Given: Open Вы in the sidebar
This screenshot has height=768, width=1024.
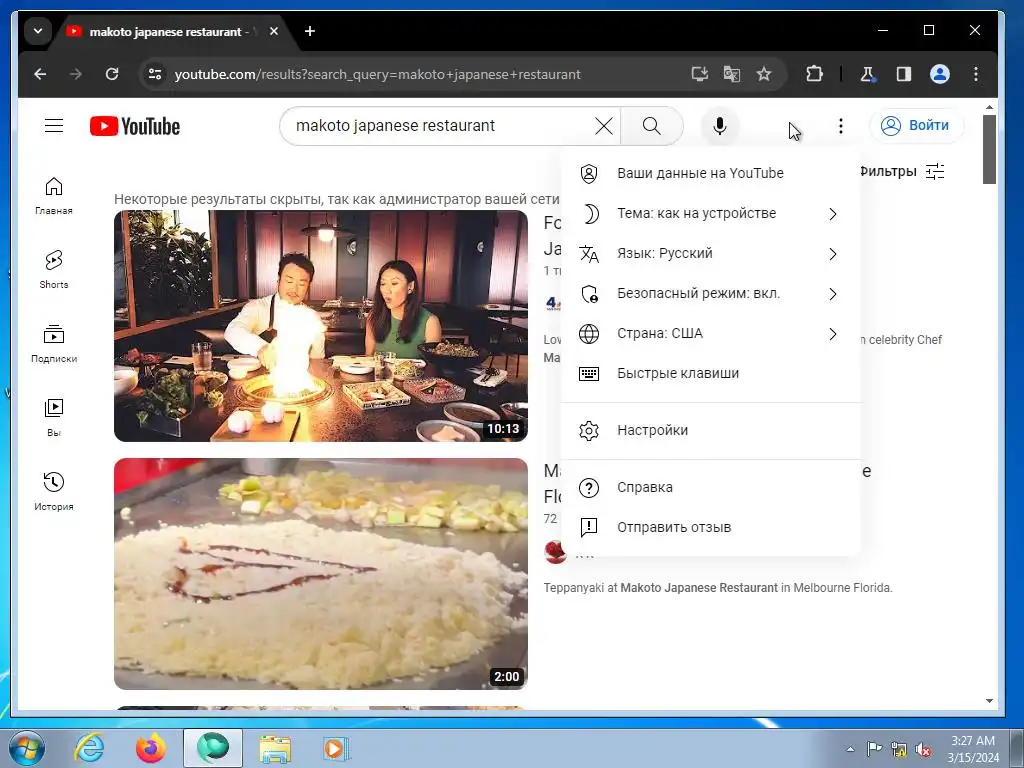Looking at the screenshot, I should pos(54,417).
